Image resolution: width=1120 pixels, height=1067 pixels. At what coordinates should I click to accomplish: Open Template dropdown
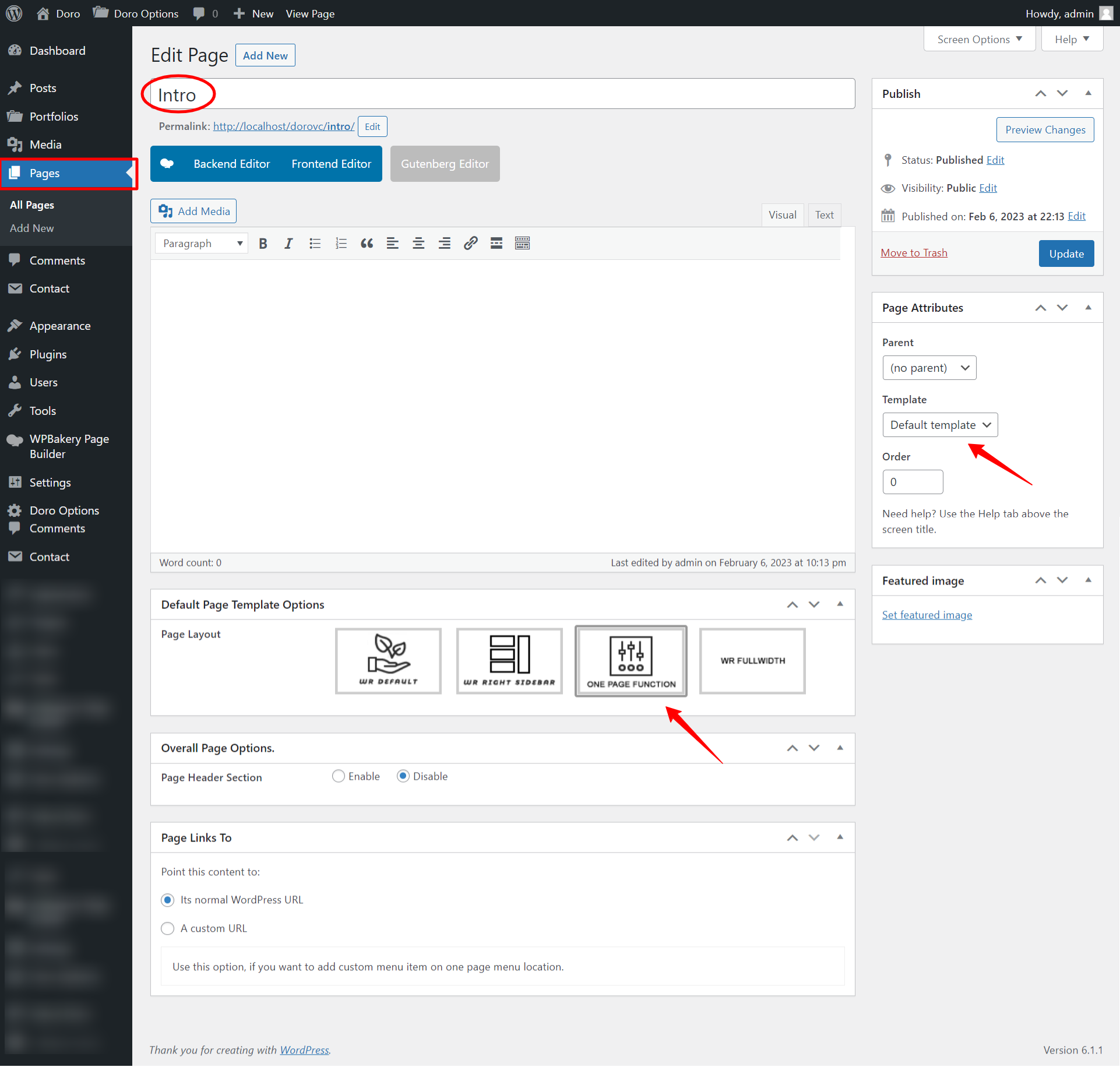(x=940, y=425)
